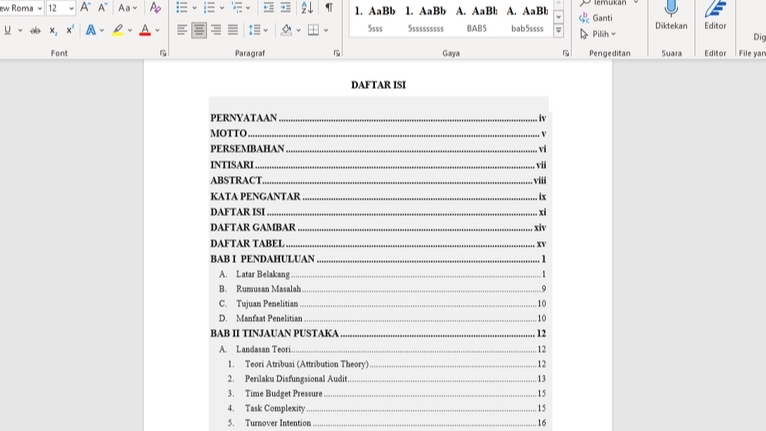Decrease font size

click(102, 7)
